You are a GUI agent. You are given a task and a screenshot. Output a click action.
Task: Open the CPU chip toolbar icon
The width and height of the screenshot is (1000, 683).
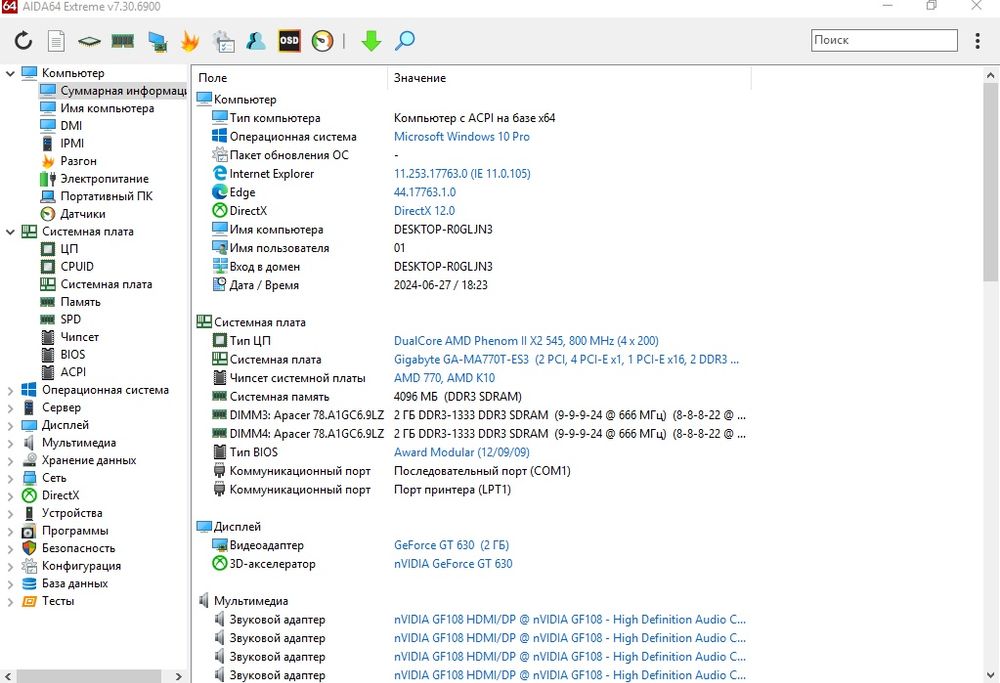coord(89,41)
